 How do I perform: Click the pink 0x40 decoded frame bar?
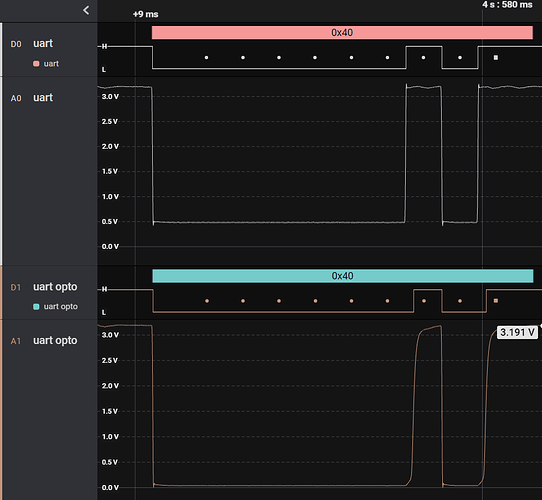pos(342,33)
